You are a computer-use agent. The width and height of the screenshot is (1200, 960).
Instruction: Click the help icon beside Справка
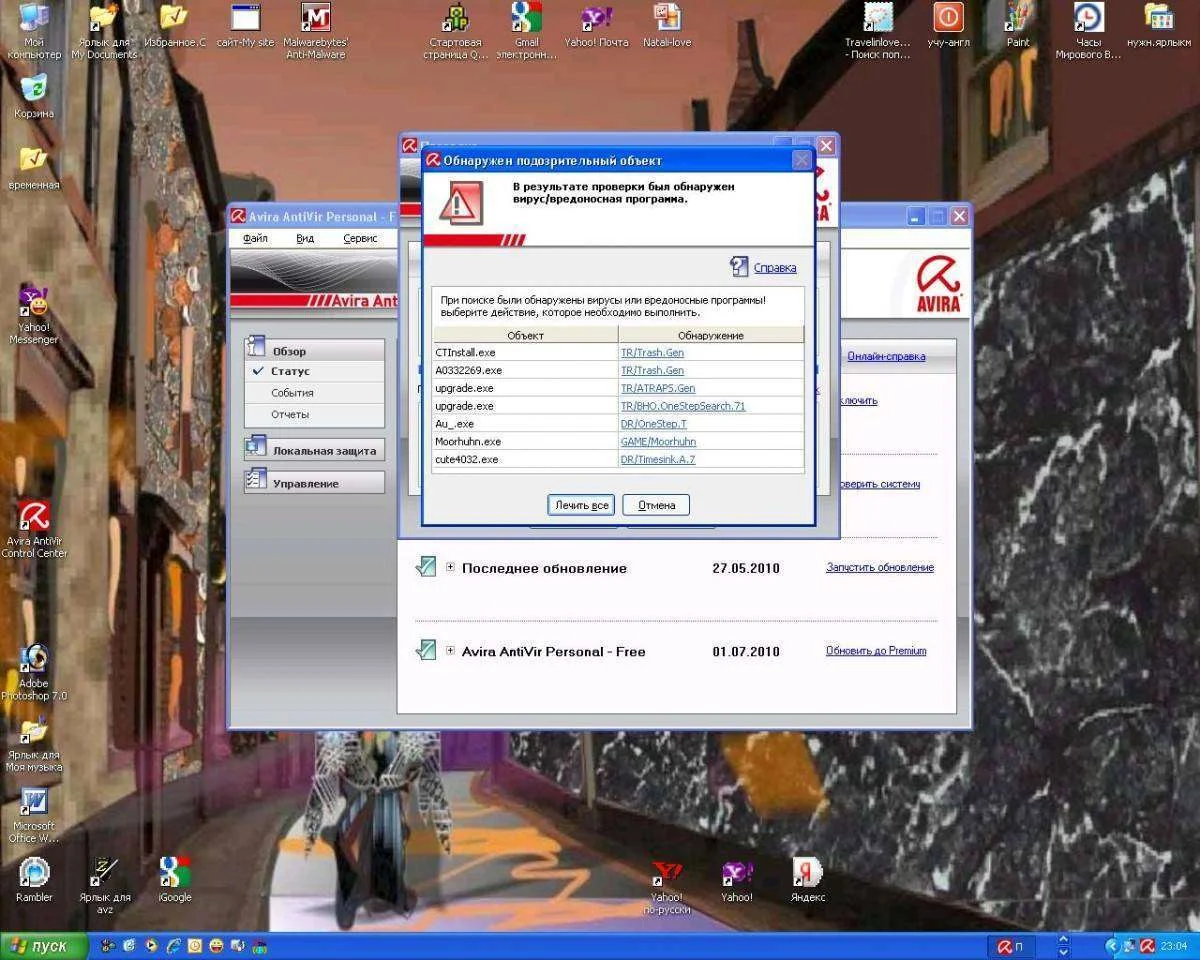coord(739,266)
